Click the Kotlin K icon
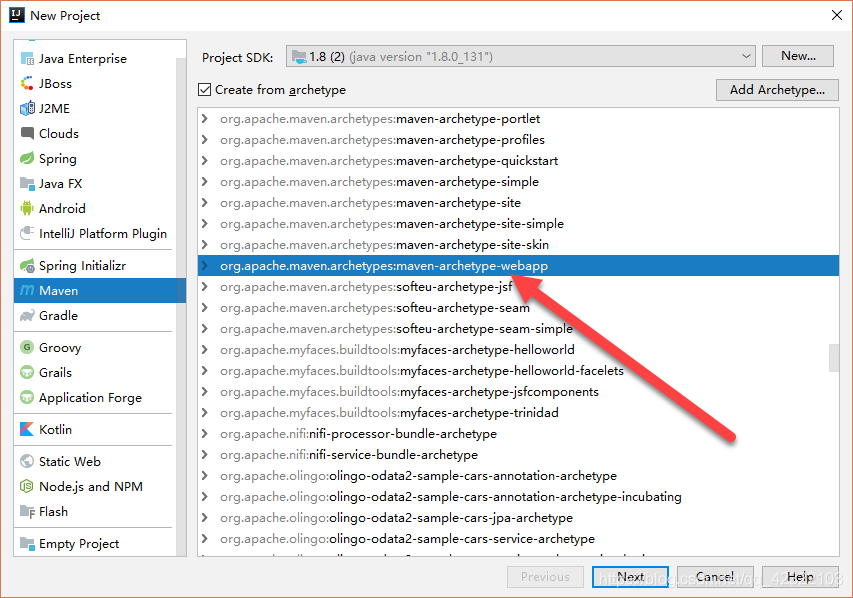Viewport: 853px width, 598px height. [x=27, y=429]
